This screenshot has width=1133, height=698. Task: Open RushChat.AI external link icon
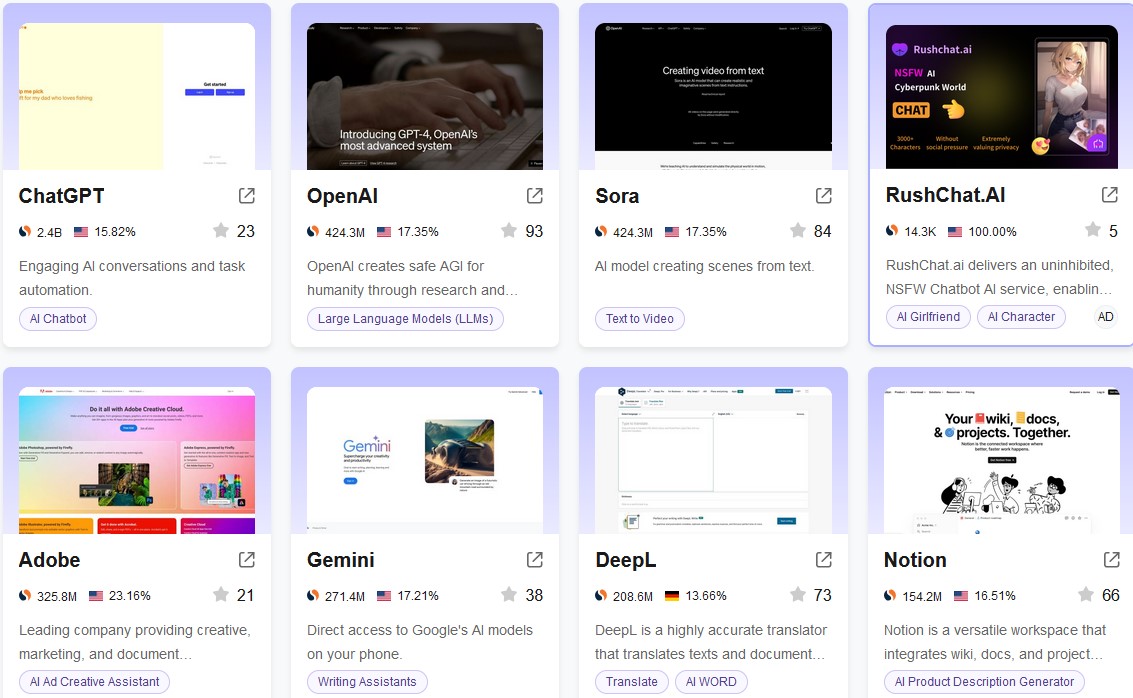(x=1110, y=194)
